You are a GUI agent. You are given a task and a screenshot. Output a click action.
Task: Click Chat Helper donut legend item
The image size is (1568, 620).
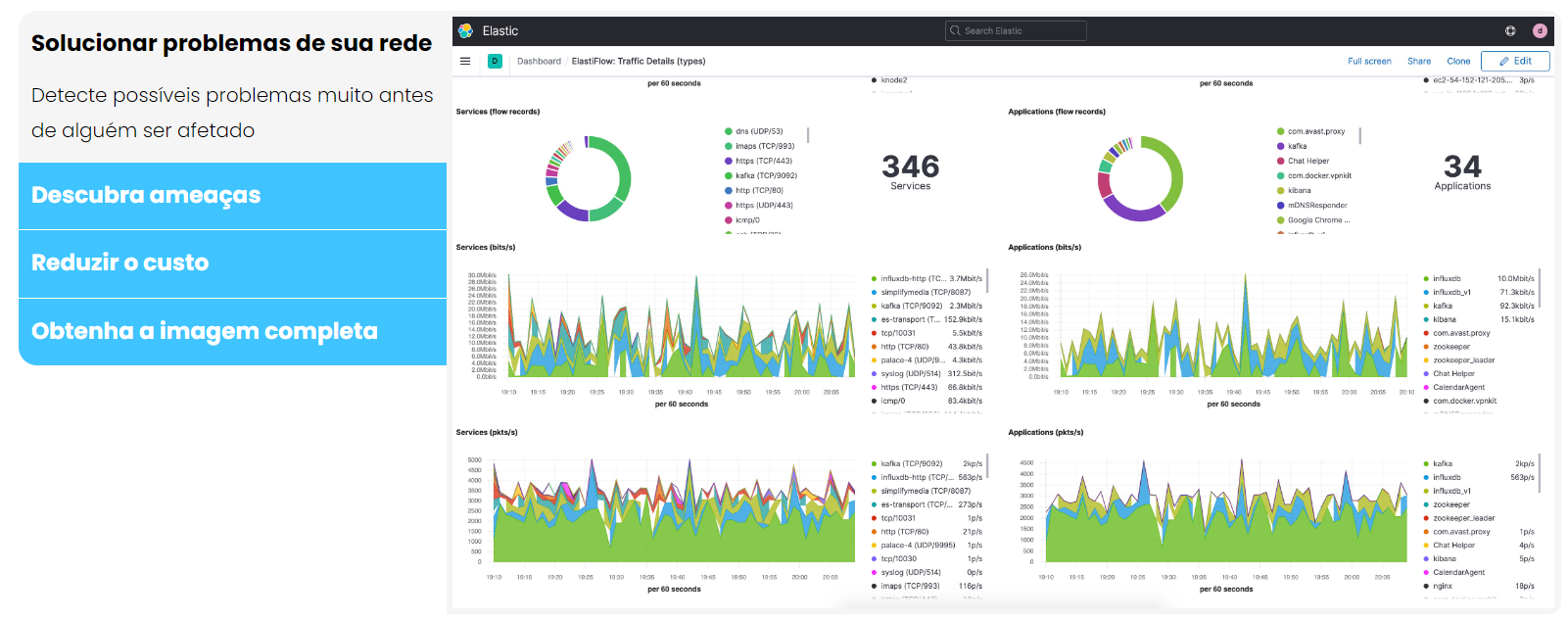1303,161
